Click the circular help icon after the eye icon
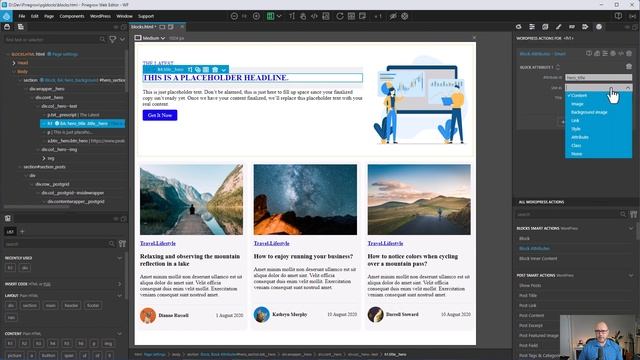The width and height of the screenshot is (640, 360). click(x=404, y=16)
